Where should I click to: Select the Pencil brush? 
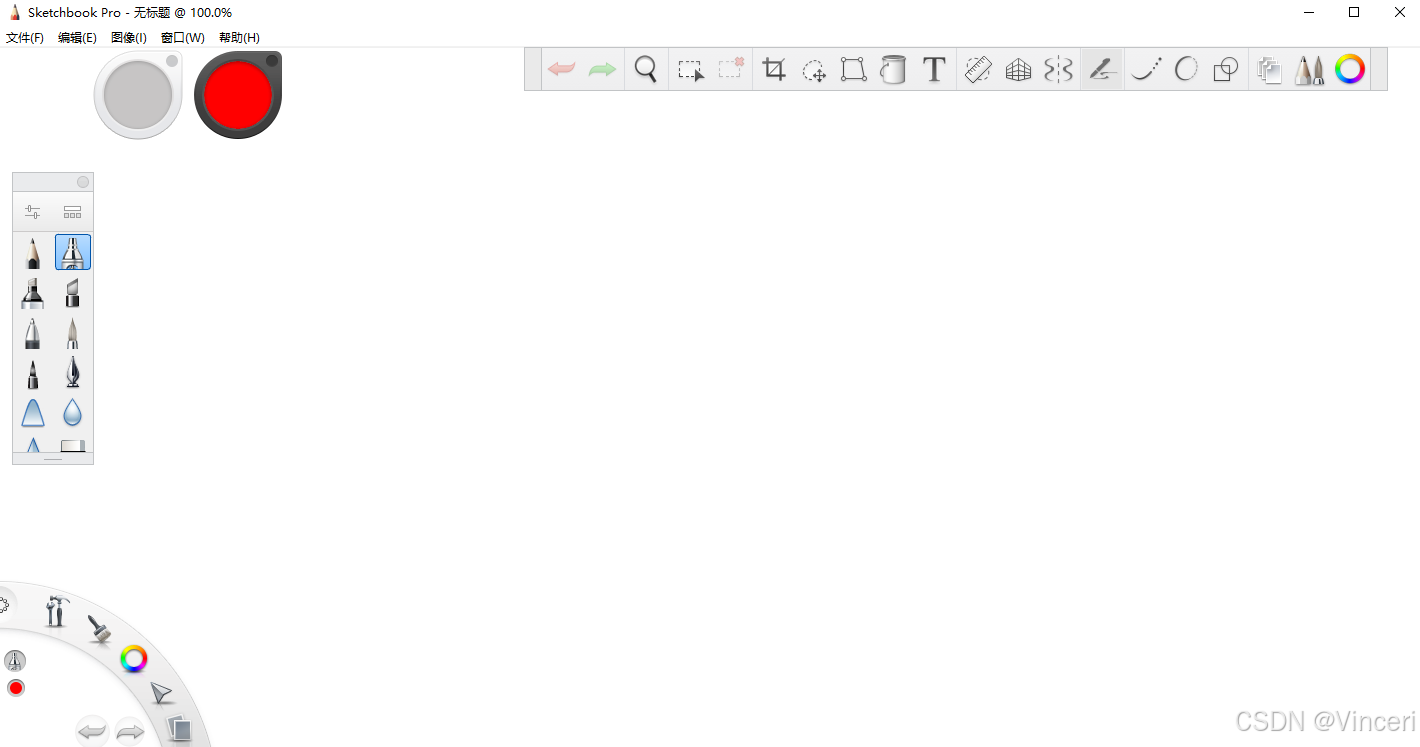click(33, 252)
